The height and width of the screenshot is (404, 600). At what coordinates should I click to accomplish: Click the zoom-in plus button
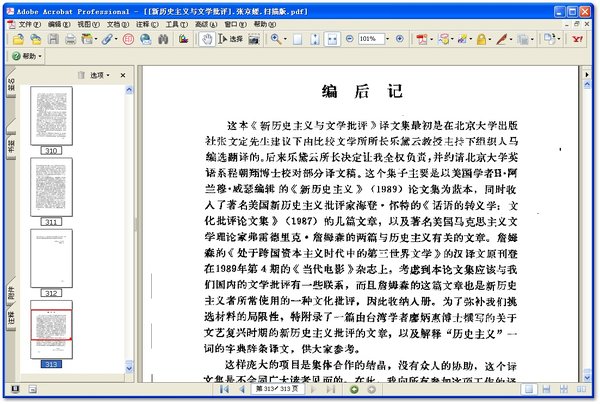pos(402,39)
